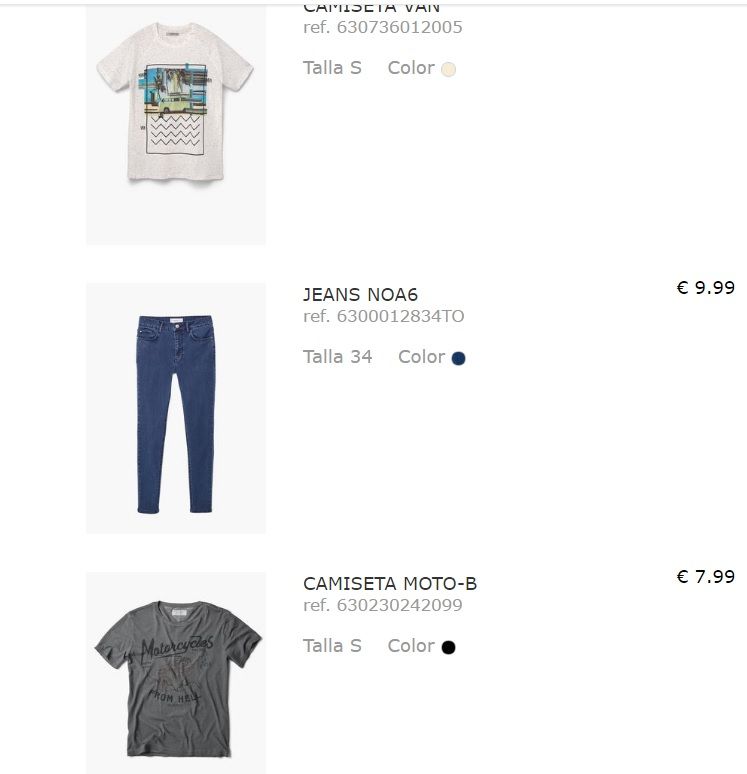Select the cream color swatch

tap(448, 69)
